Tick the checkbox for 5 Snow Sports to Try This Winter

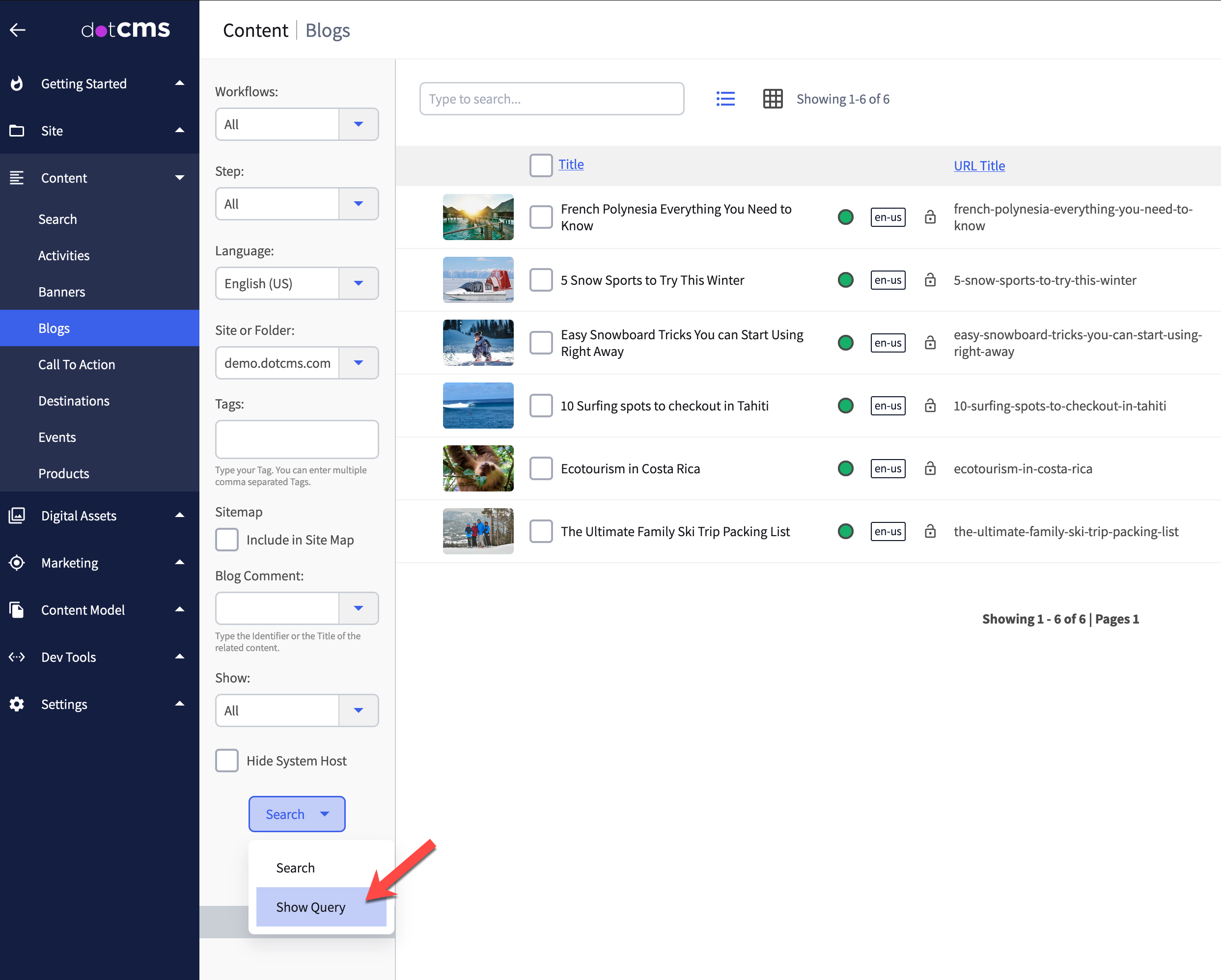click(541, 280)
